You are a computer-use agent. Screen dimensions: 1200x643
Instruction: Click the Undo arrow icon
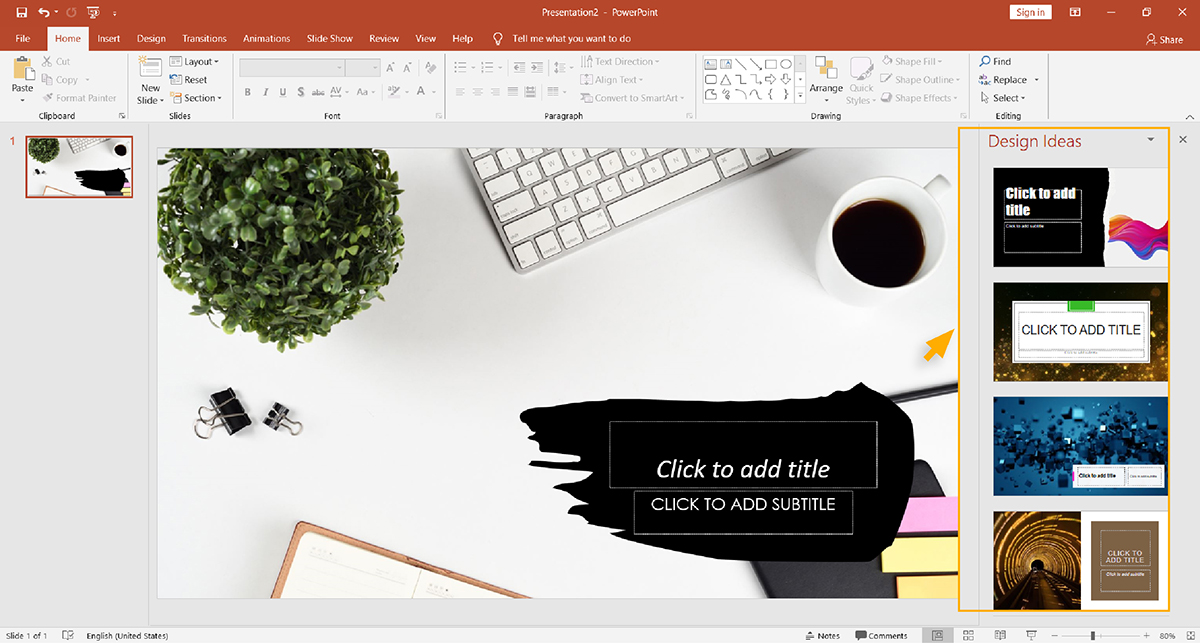44,12
